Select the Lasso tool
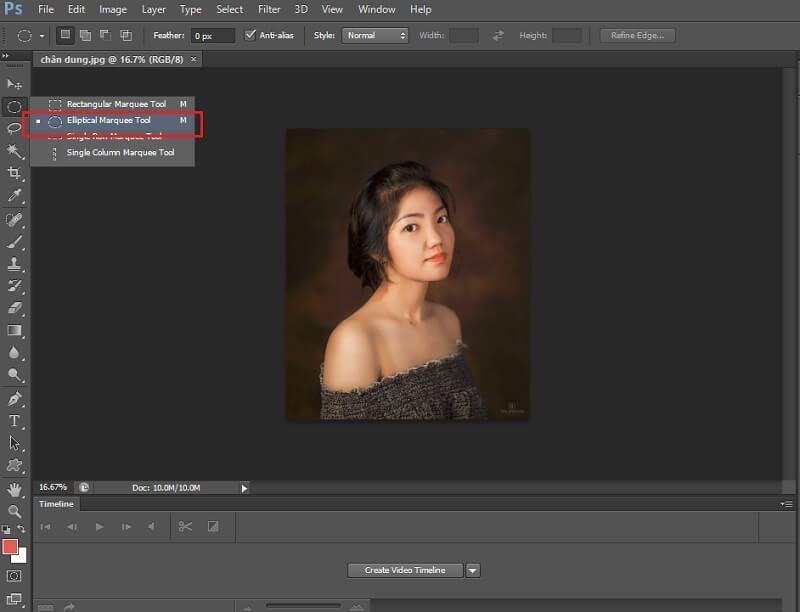Image resolution: width=800 pixels, height=612 pixels. 14,128
